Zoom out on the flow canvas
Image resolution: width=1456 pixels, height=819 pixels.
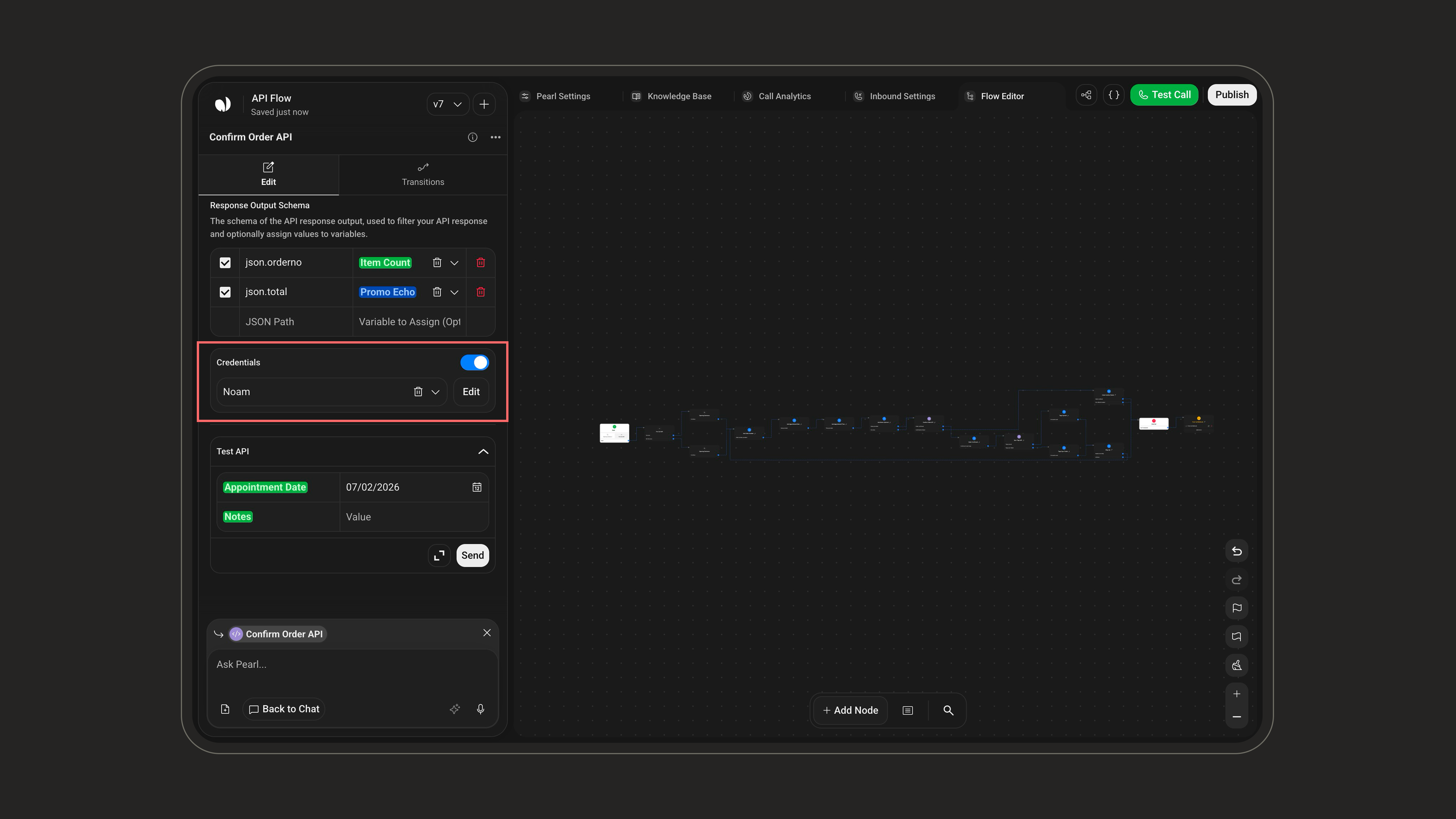[1237, 717]
